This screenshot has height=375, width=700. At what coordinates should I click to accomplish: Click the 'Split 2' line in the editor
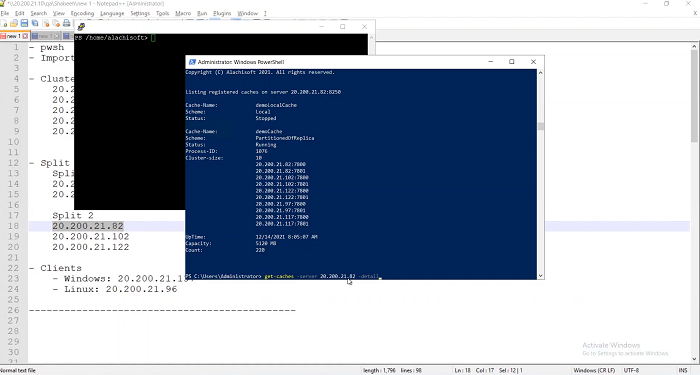(73, 215)
